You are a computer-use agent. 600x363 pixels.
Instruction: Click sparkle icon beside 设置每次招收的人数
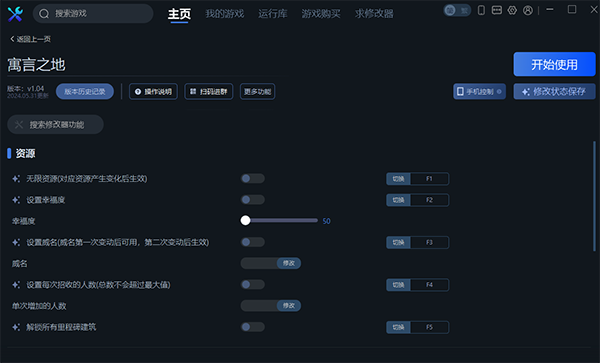coord(16,285)
